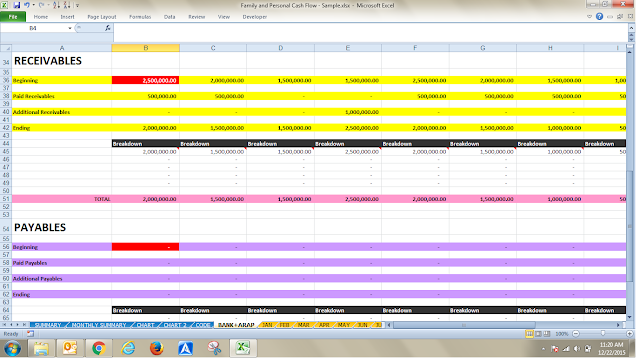Image resolution: width=640 pixels, height=363 pixels.
Task: Open the Page Layout ribbon tab
Action: pos(102,17)
